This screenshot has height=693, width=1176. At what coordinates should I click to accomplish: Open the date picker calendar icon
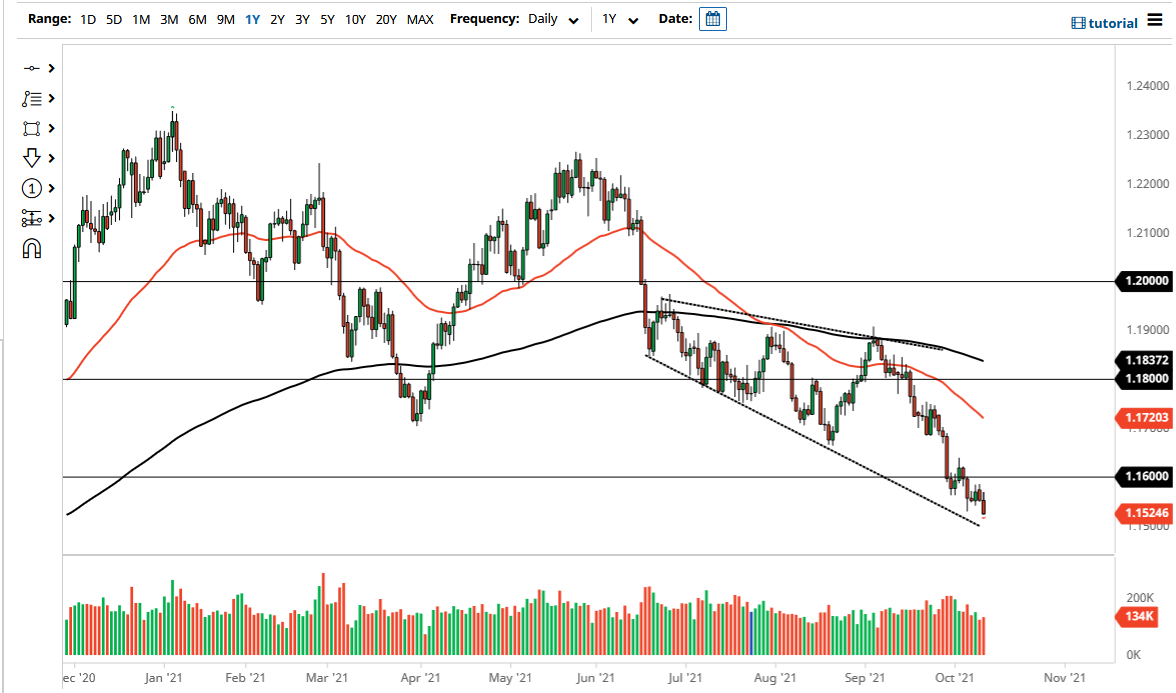click(712, 19)
